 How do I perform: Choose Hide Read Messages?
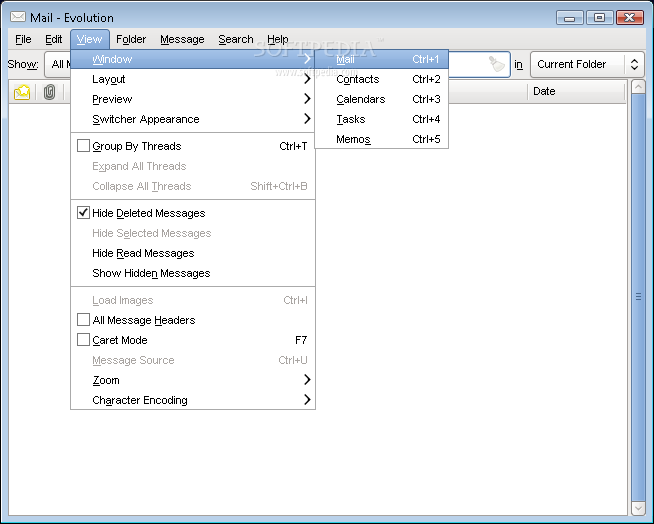(193, 253)
